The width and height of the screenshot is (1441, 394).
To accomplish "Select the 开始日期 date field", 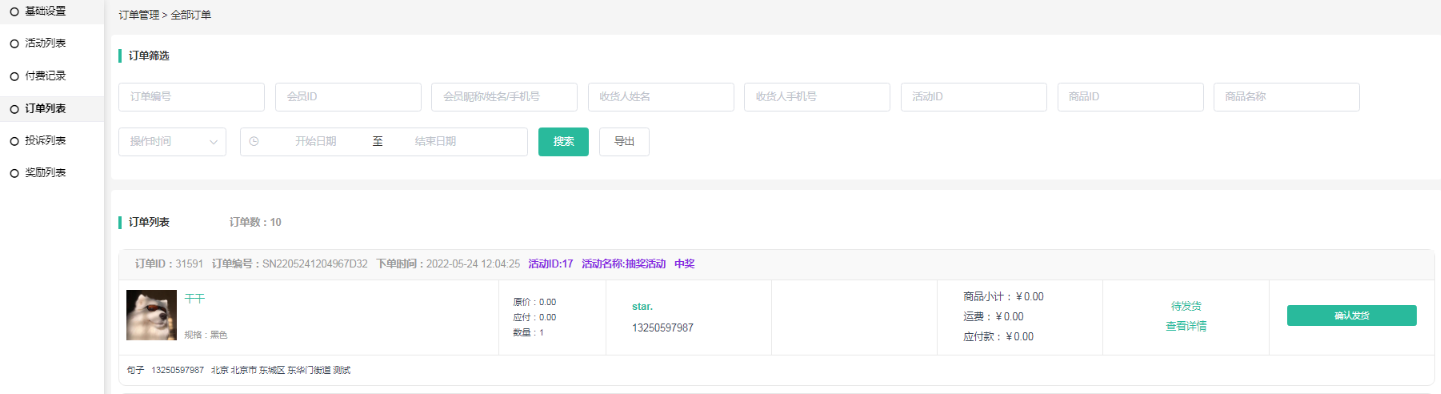I will tap(316, 142).
